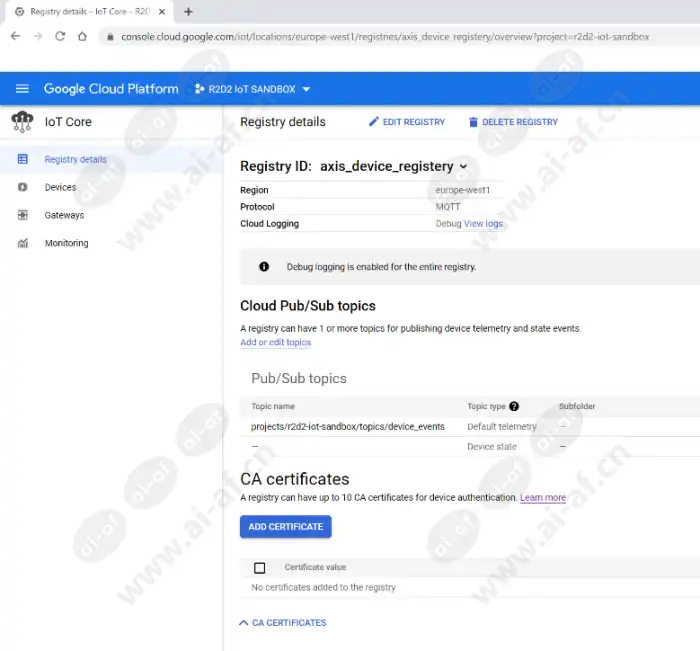
Task: Click the Gateways sidebar icon
Action: click(x=22, y=215)
